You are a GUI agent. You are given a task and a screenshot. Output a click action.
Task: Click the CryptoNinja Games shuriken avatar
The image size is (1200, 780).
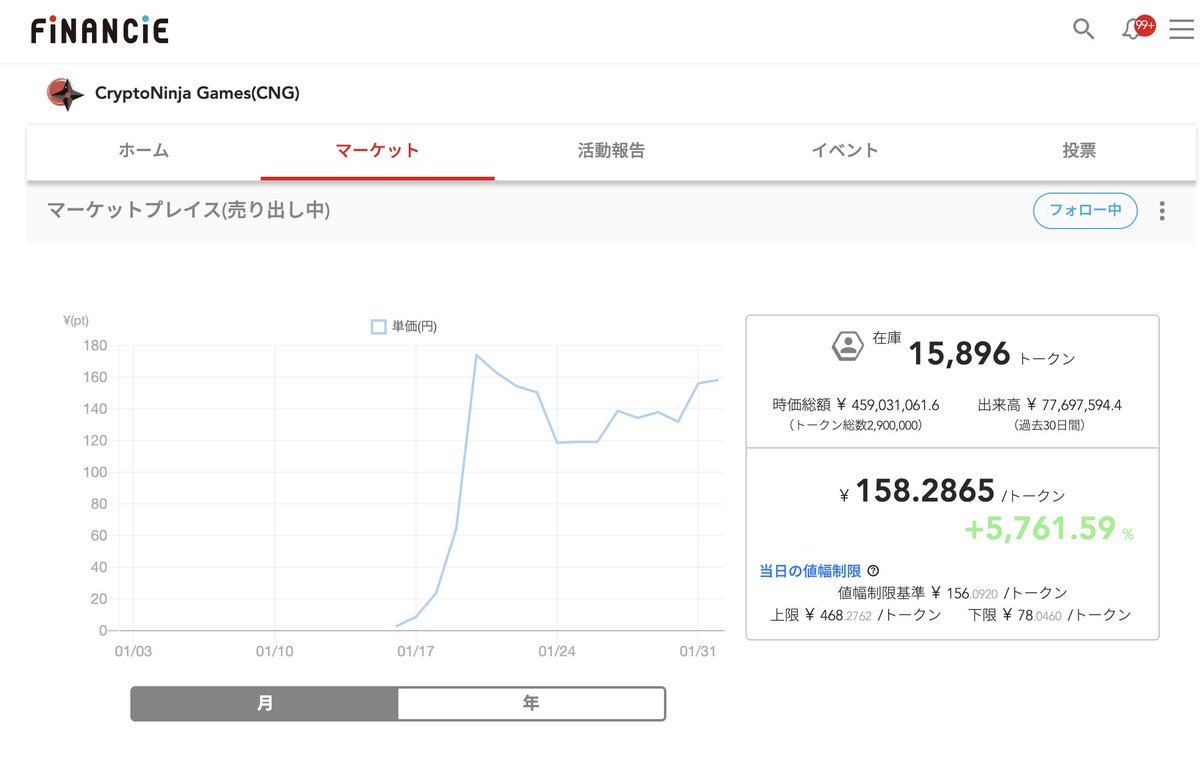pyautogui.click(x=65, y=94)
